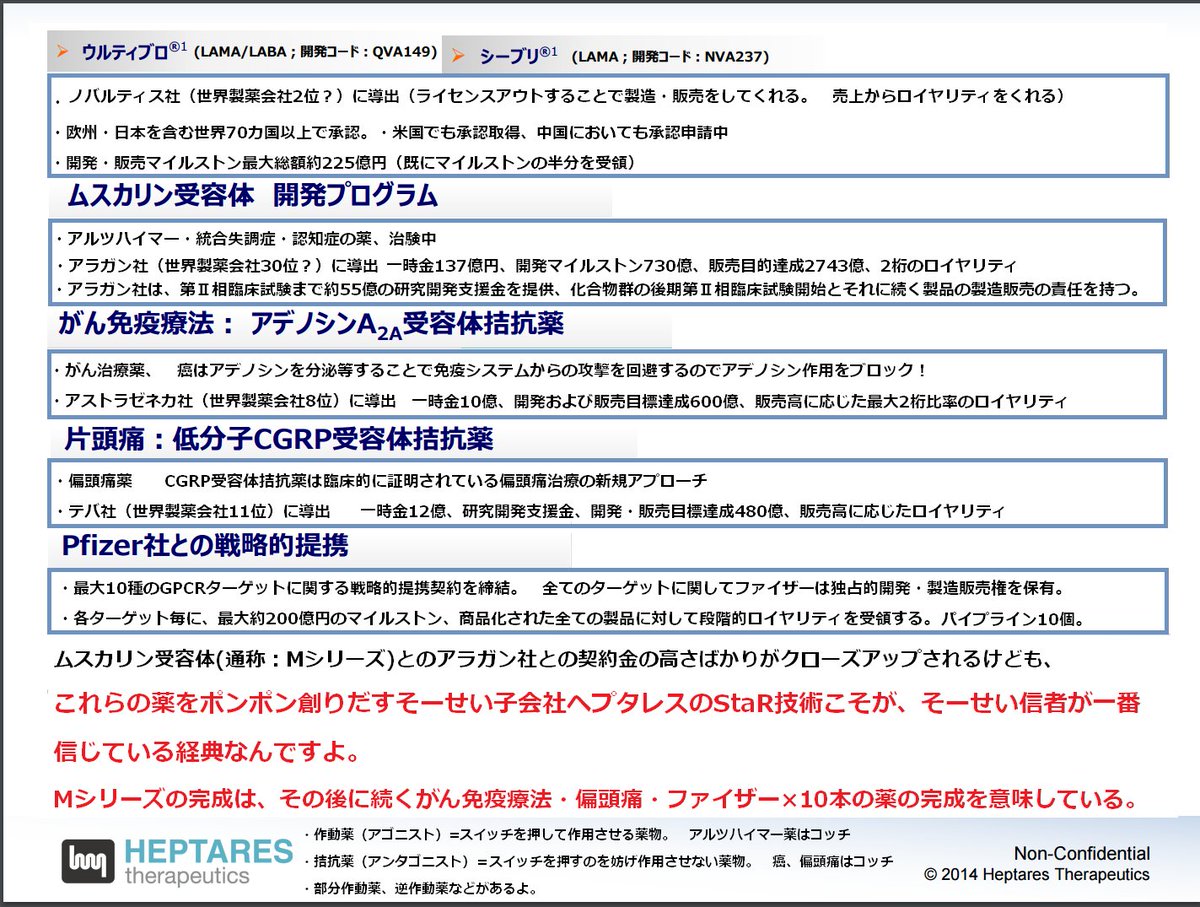Click the line with 一時金137億円
The image size is (1200, 907).
pos(536,266)
